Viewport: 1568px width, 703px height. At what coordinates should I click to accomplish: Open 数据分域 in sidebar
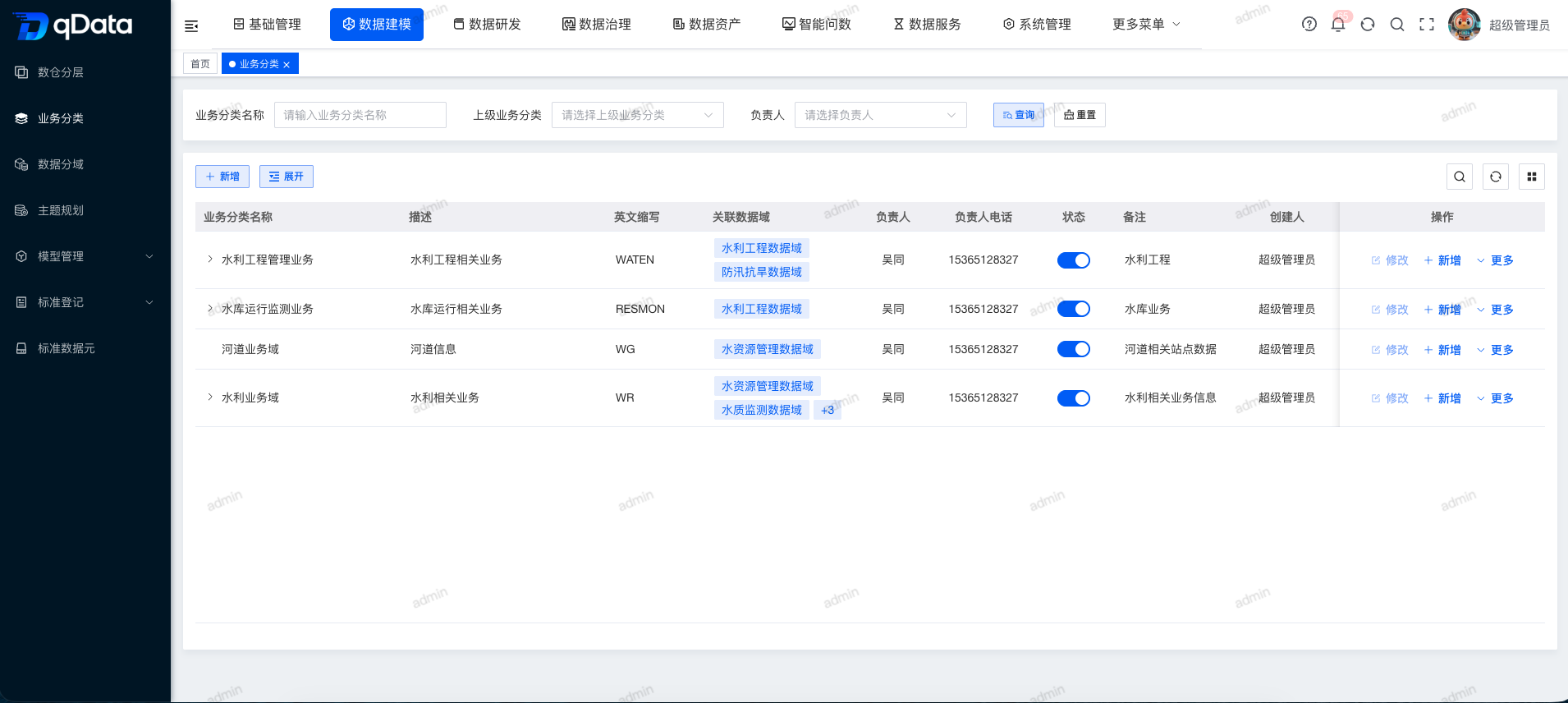click(85, 164)
